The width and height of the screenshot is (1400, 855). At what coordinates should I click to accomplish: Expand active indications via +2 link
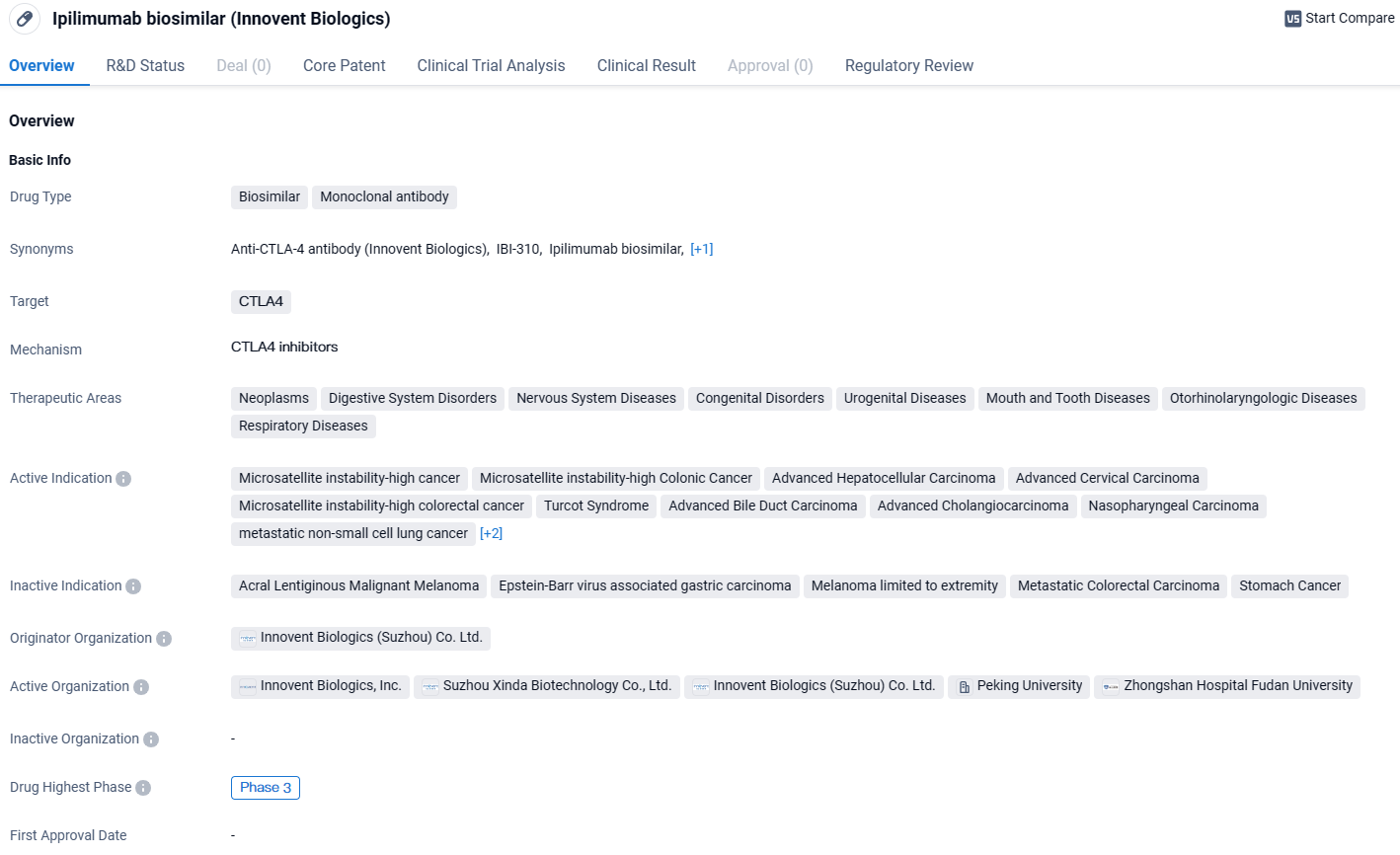click(491, 533)
